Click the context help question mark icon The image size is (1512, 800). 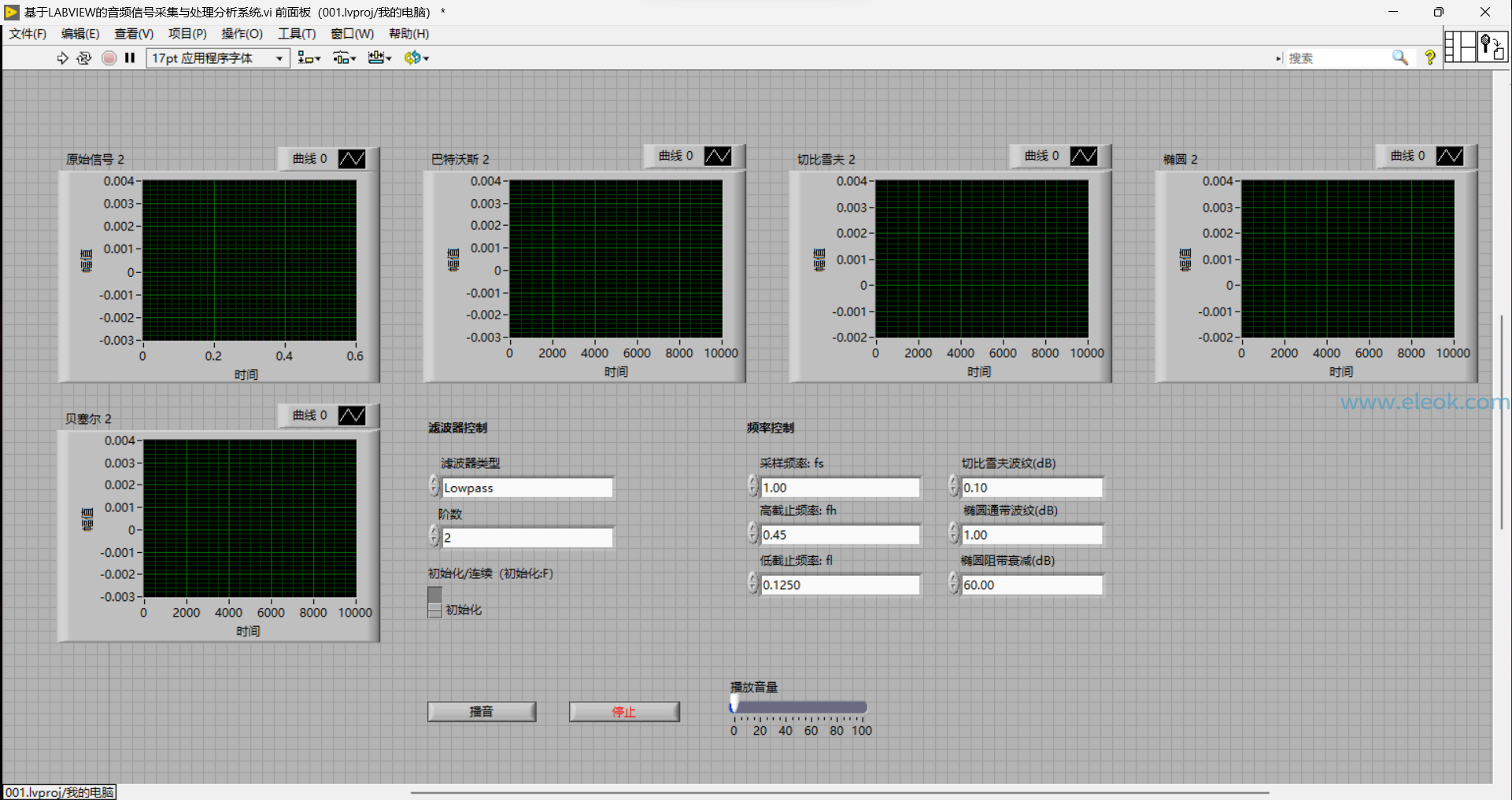coord(1429,58)
